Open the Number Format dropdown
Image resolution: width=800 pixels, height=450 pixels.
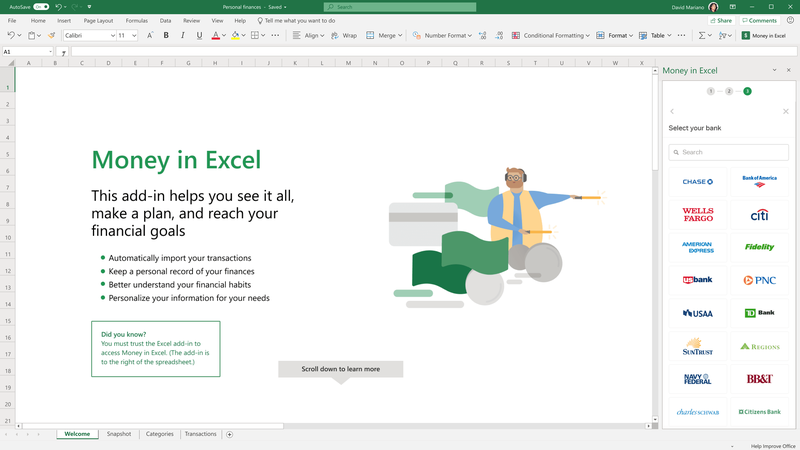point(442,35)
